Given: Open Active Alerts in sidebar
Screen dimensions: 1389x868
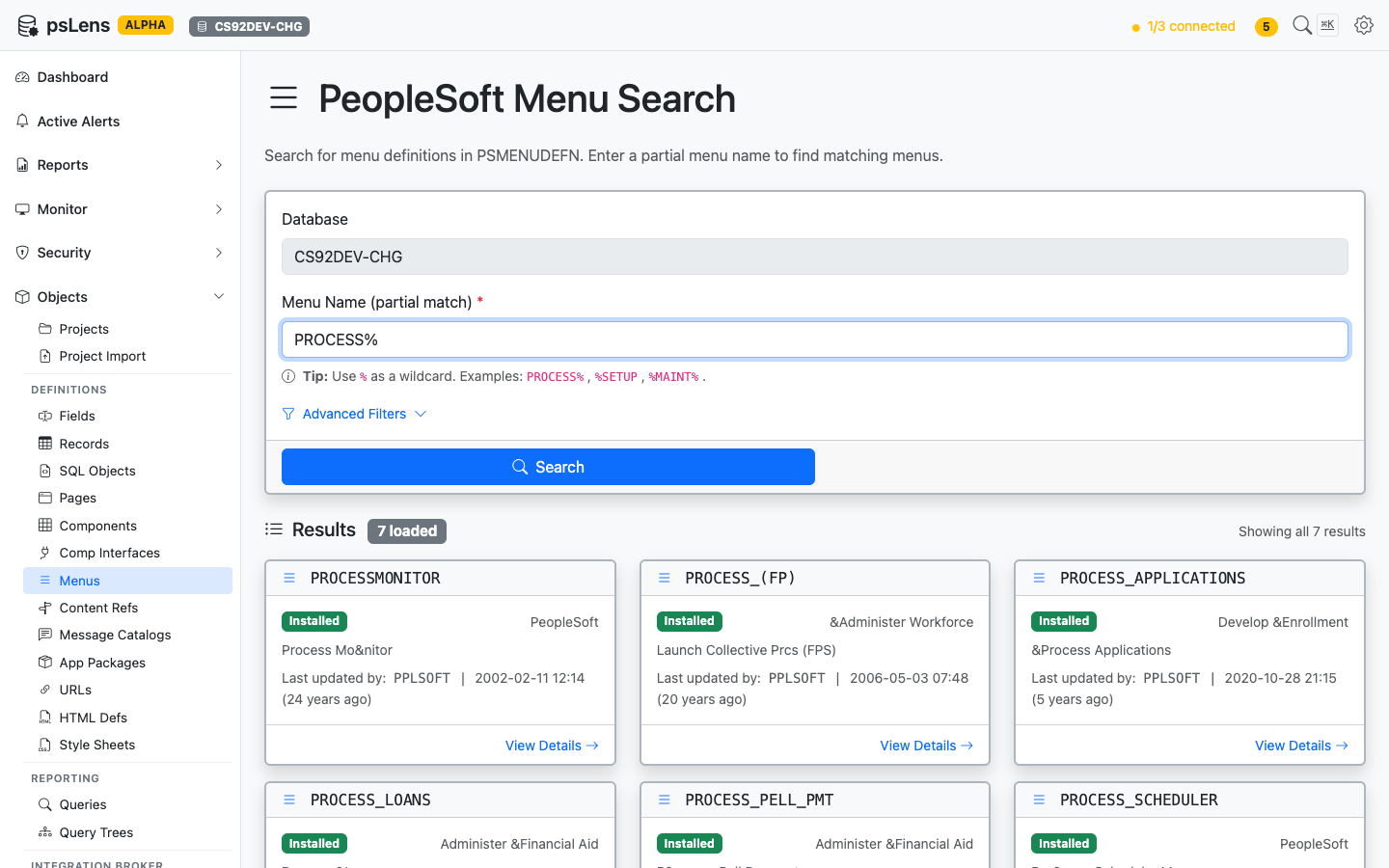Looking at the screenshot, I should coord(120,122).
